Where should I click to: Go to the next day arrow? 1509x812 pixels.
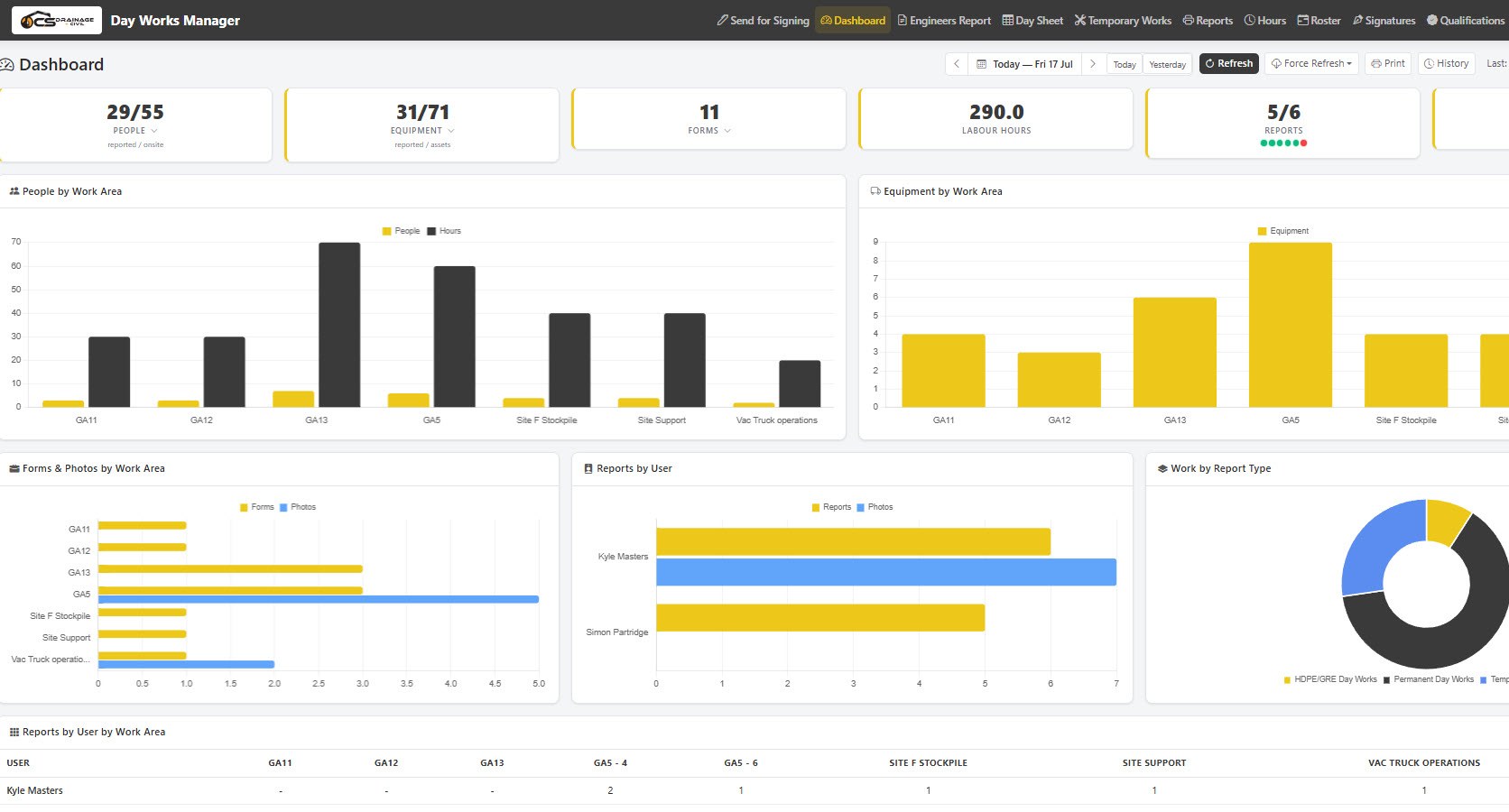pyautogui.click(x=1093, y=64)
